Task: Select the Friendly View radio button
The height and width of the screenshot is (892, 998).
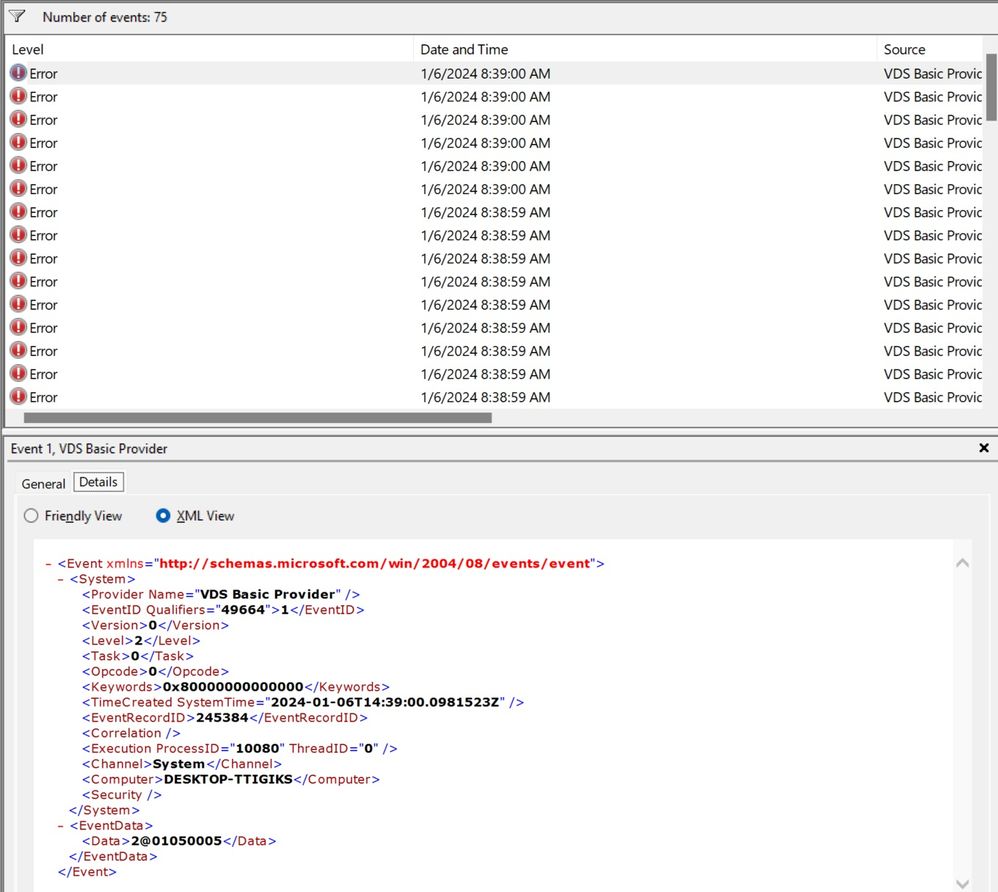Action: click(x=31, y=516)
